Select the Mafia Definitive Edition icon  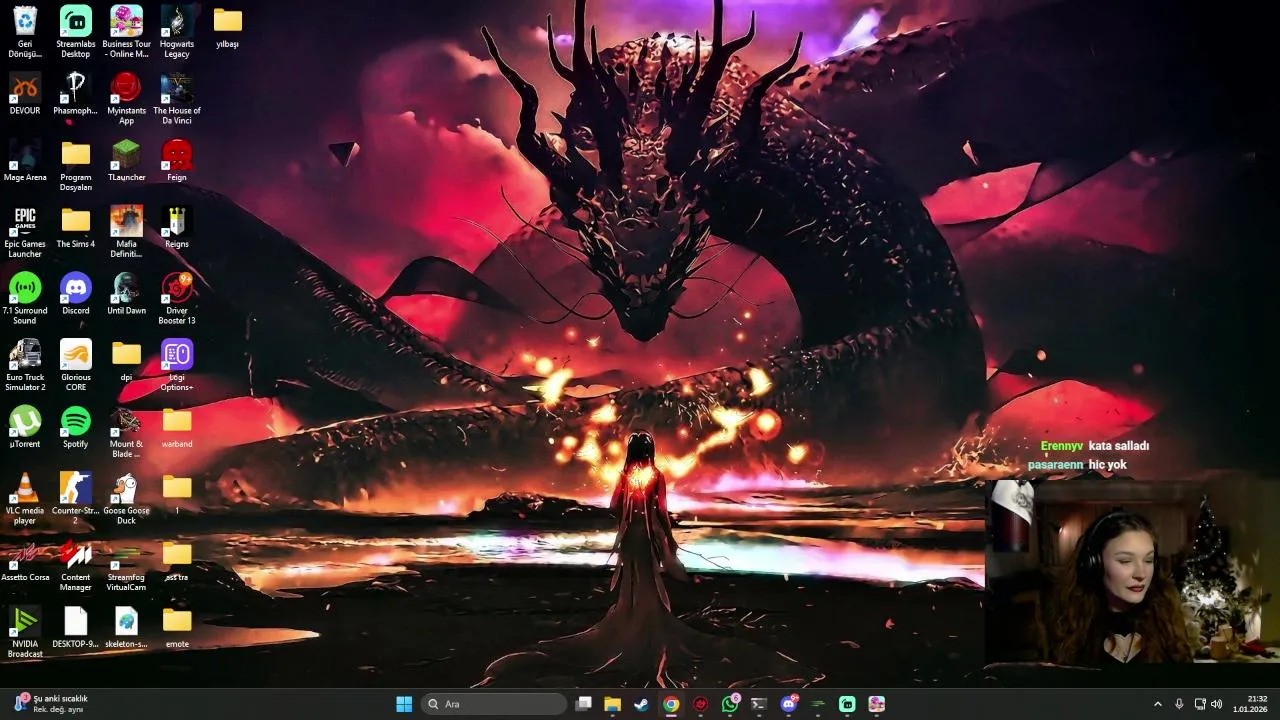126,232
